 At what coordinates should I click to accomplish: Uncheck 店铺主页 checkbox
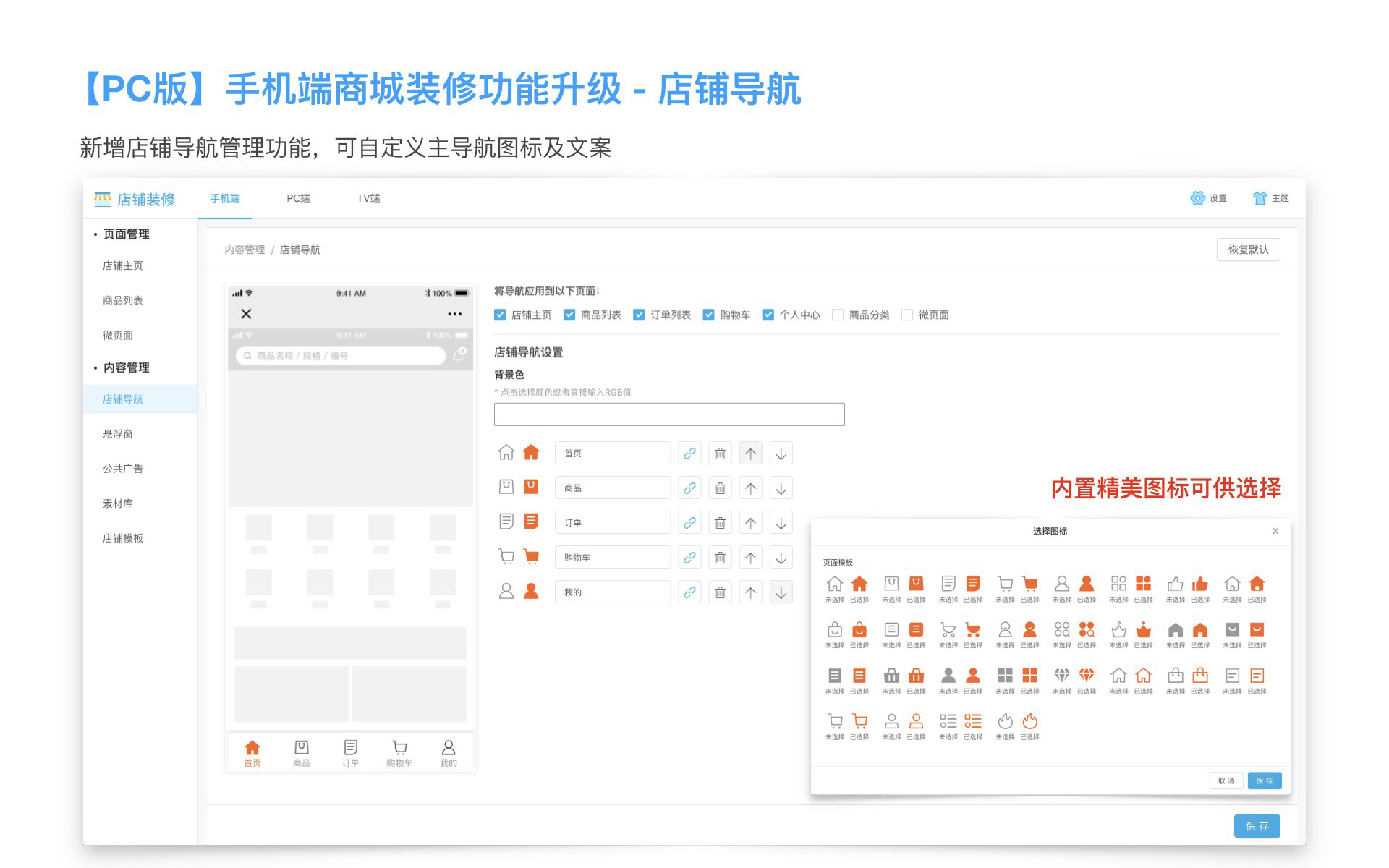point(500,315)
